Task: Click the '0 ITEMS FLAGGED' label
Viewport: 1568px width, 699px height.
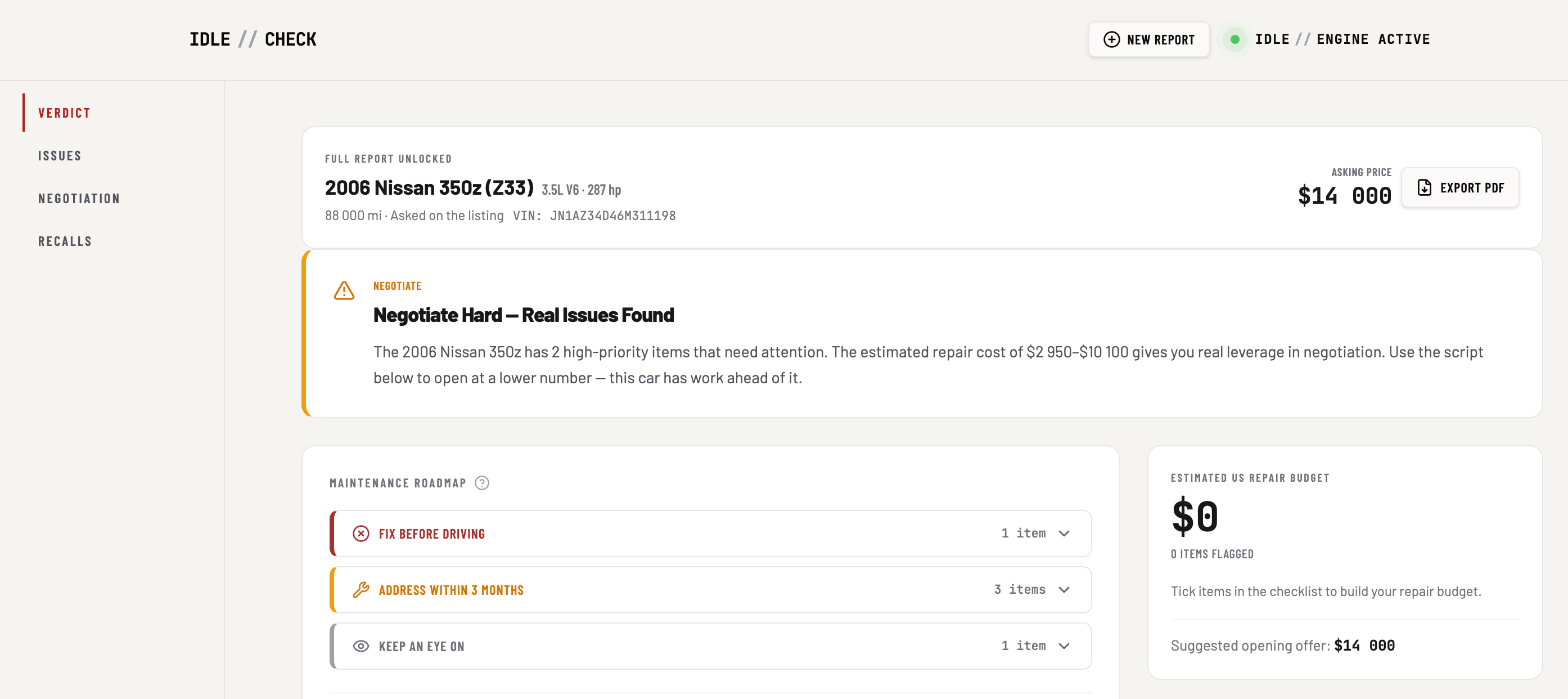Action: point(1212,553)
